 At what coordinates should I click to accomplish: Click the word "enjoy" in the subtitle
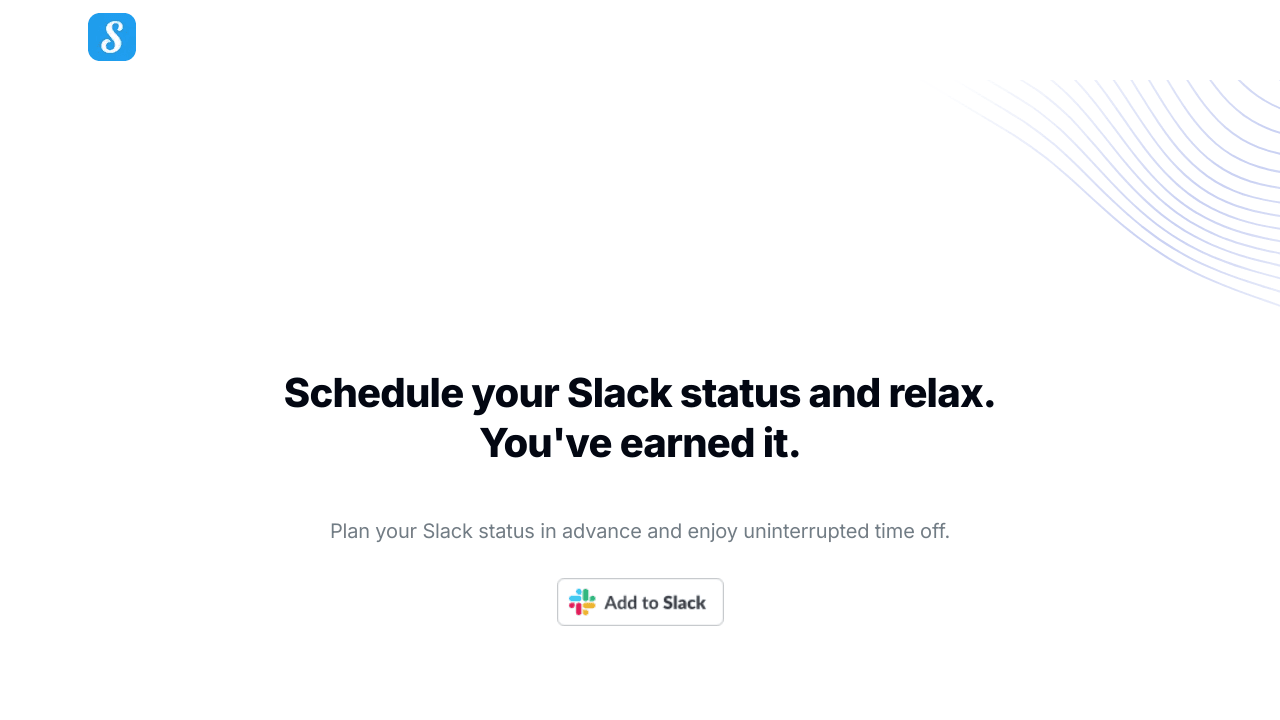pos(713,531)
